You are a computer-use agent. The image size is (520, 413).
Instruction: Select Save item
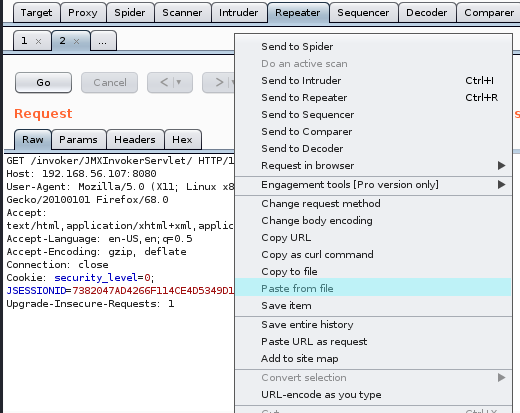(x=373, y=306)
